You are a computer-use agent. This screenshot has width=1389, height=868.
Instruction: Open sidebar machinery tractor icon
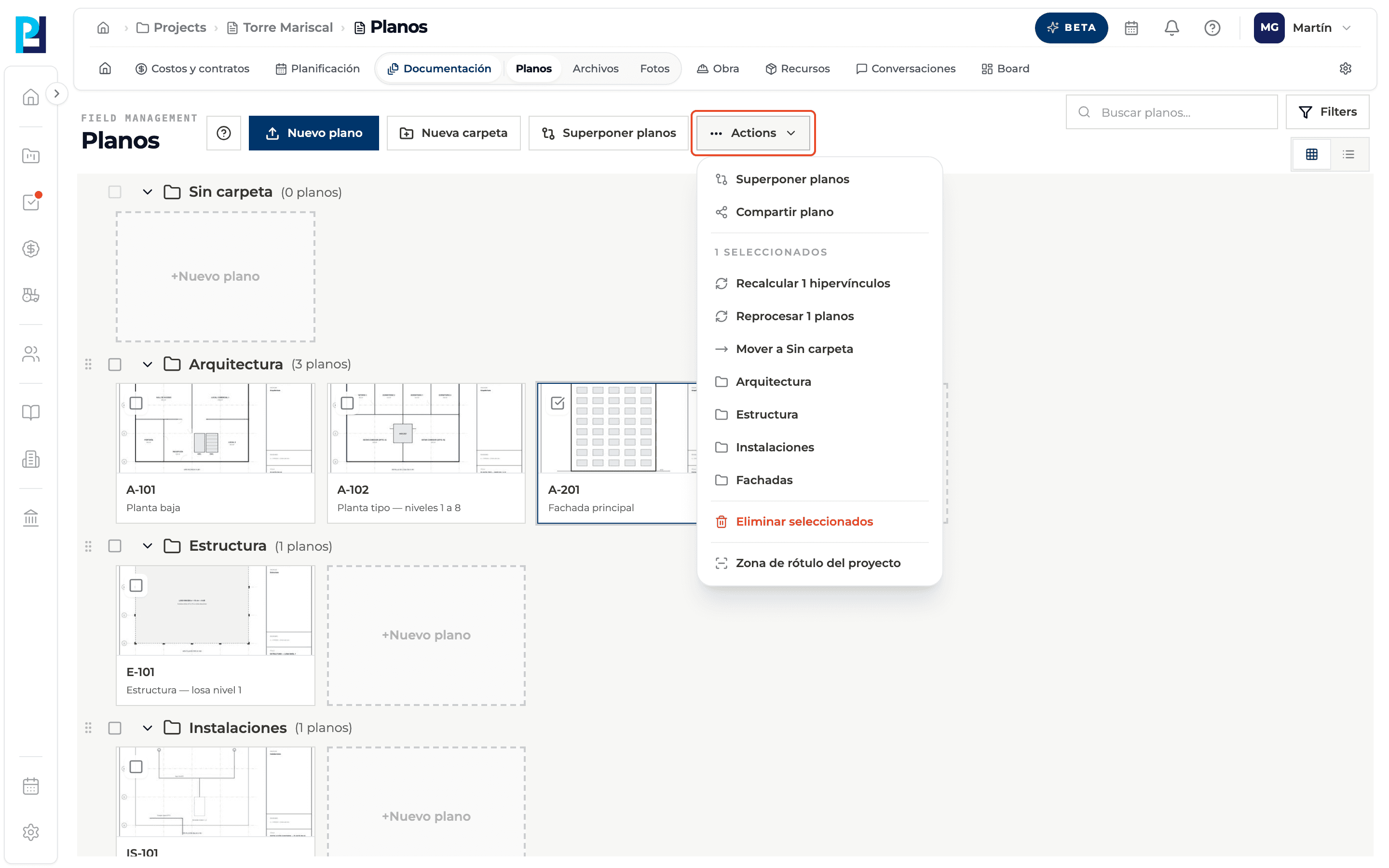pos(31,295)
